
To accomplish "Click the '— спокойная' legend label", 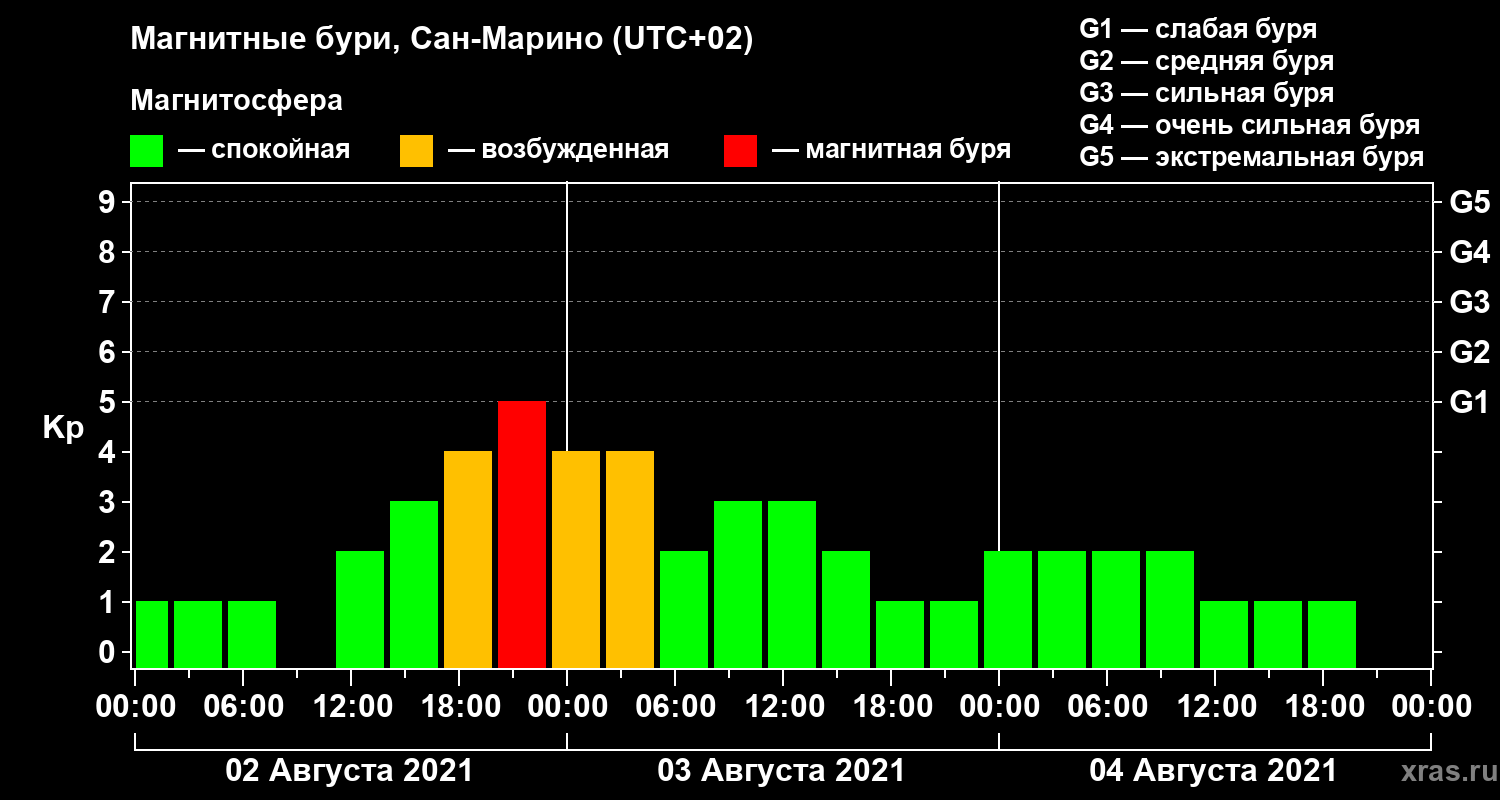I will 263,151.
